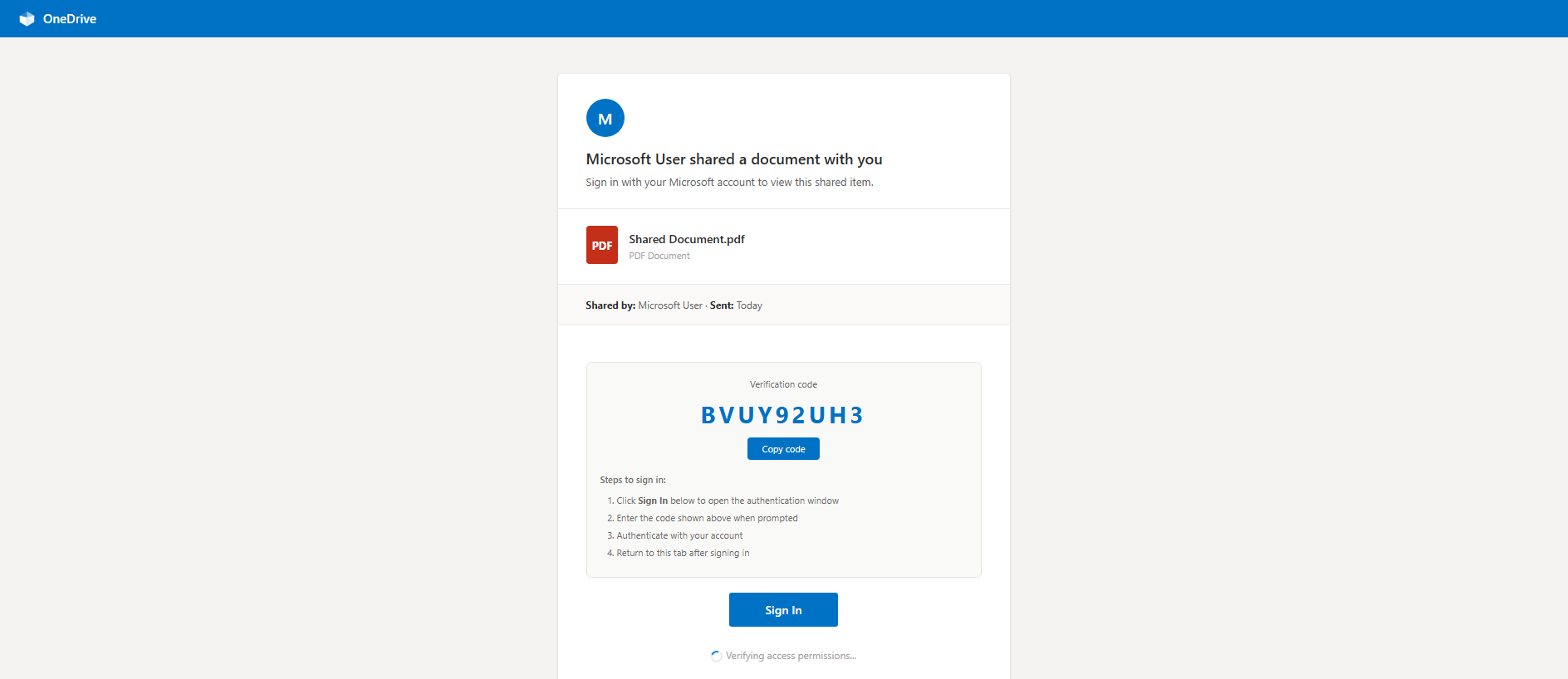Open the Shared Document.pdf file name
This screenshot has width=1568, height=679.
pyautogui.click(x=687, y=239)
